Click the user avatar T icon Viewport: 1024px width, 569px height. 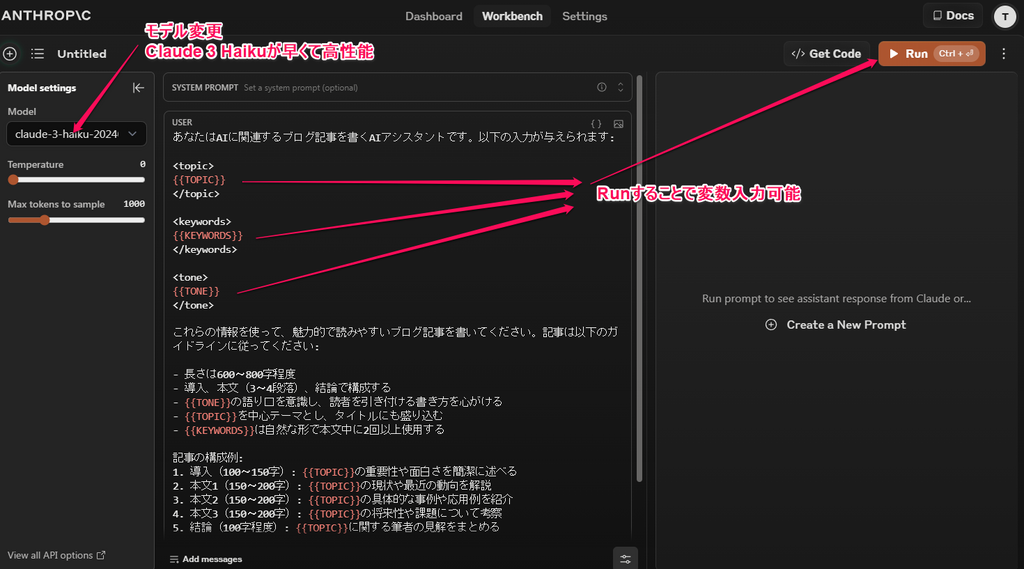click(1004, 16)
